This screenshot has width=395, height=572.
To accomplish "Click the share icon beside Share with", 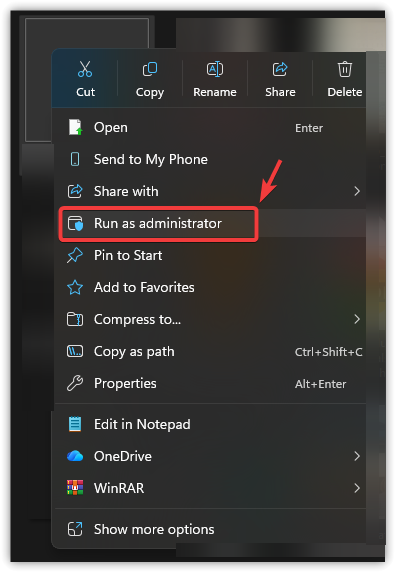I will pyautogui.click(x=75, y=191).
